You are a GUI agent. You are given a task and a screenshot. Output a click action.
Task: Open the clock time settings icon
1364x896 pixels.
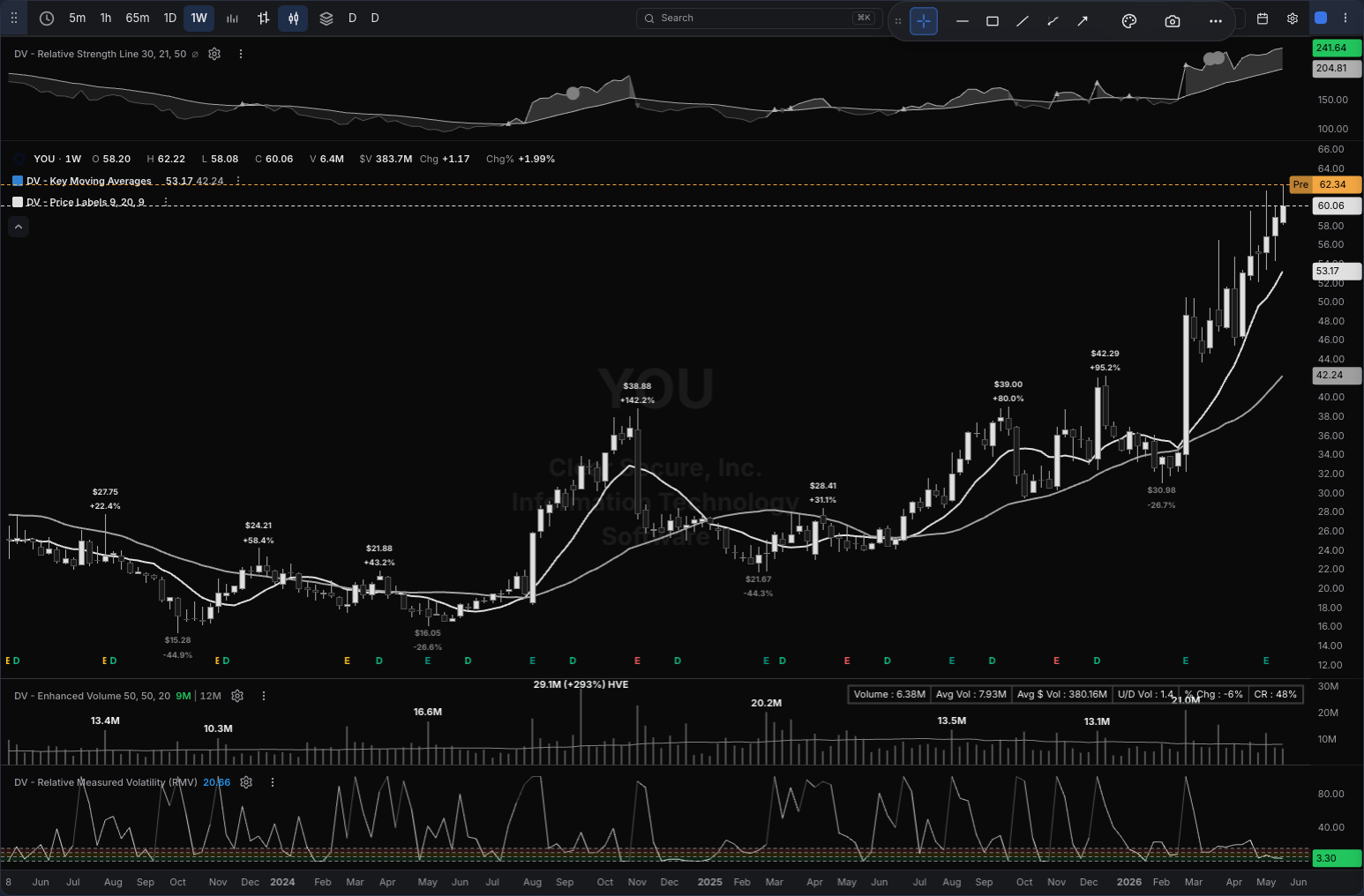(x=47, y=18)
